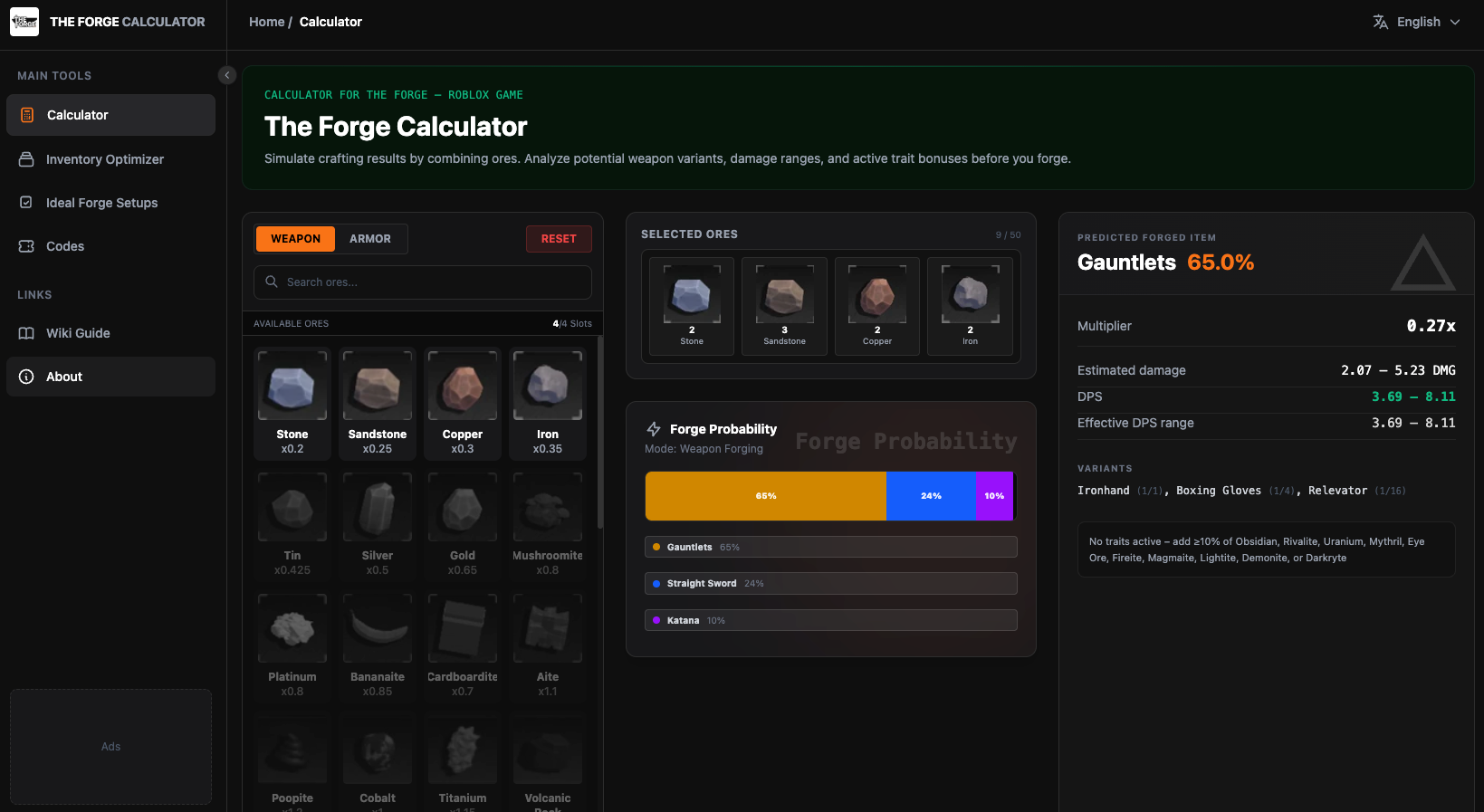
Task: Click the orange 65% probability bar segment
Action: 766,496
